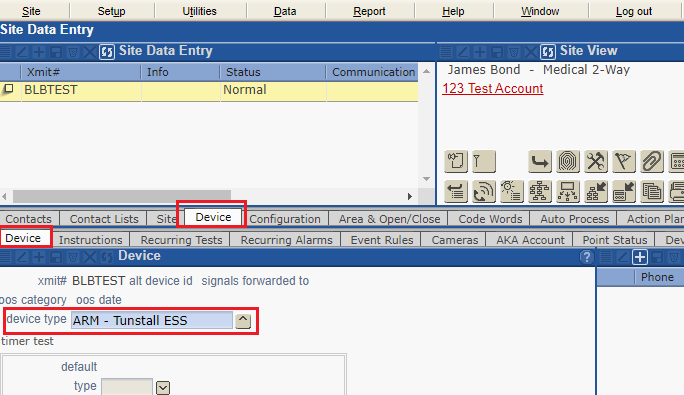Open the Recurring Tests sub-tab
This screenshot has width=684, height=395.
click(x=181, y=240)
